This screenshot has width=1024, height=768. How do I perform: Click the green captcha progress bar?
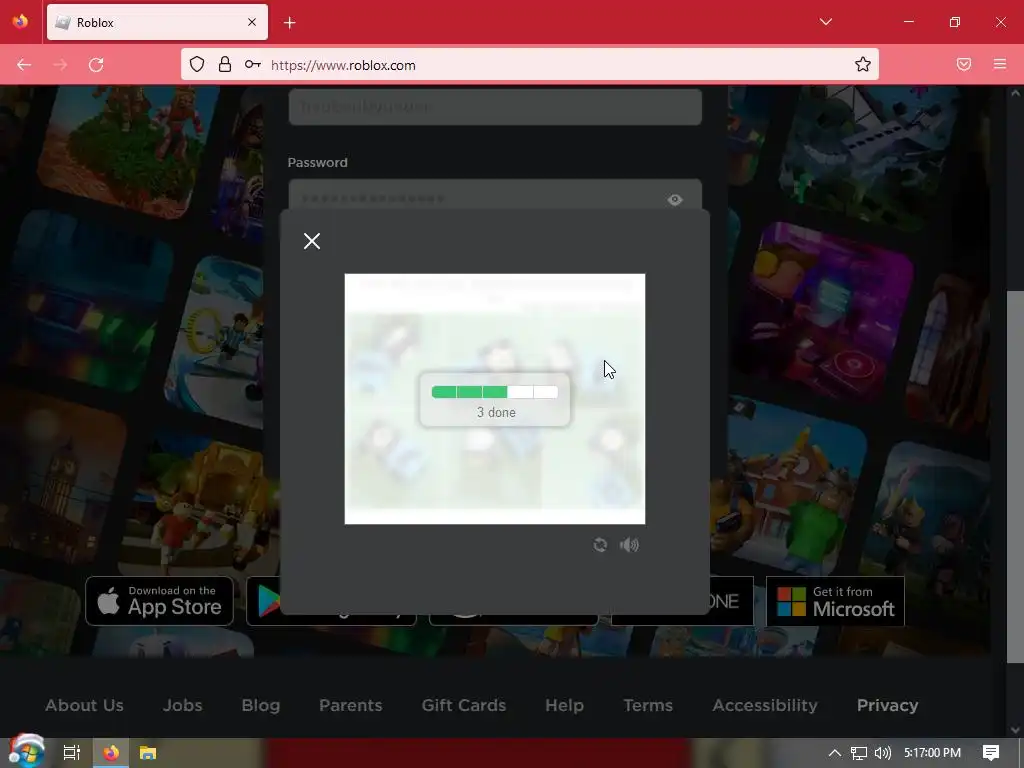pos(495,392)
